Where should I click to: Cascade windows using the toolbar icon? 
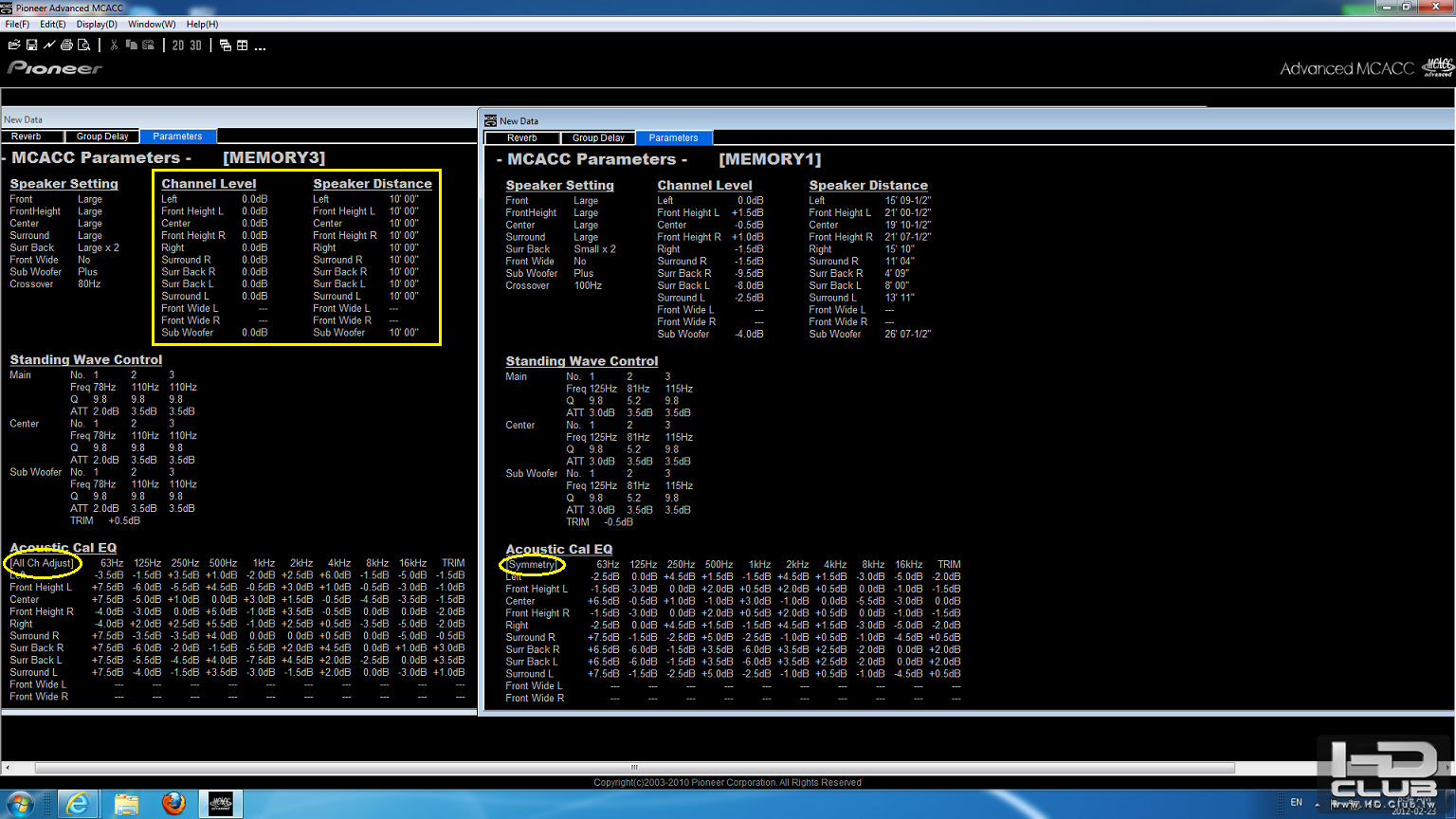click(226, 45)
